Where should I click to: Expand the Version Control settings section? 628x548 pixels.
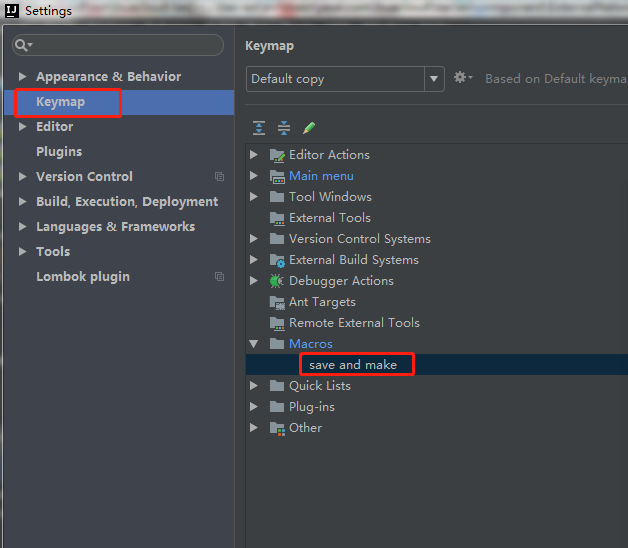(22, 177)
